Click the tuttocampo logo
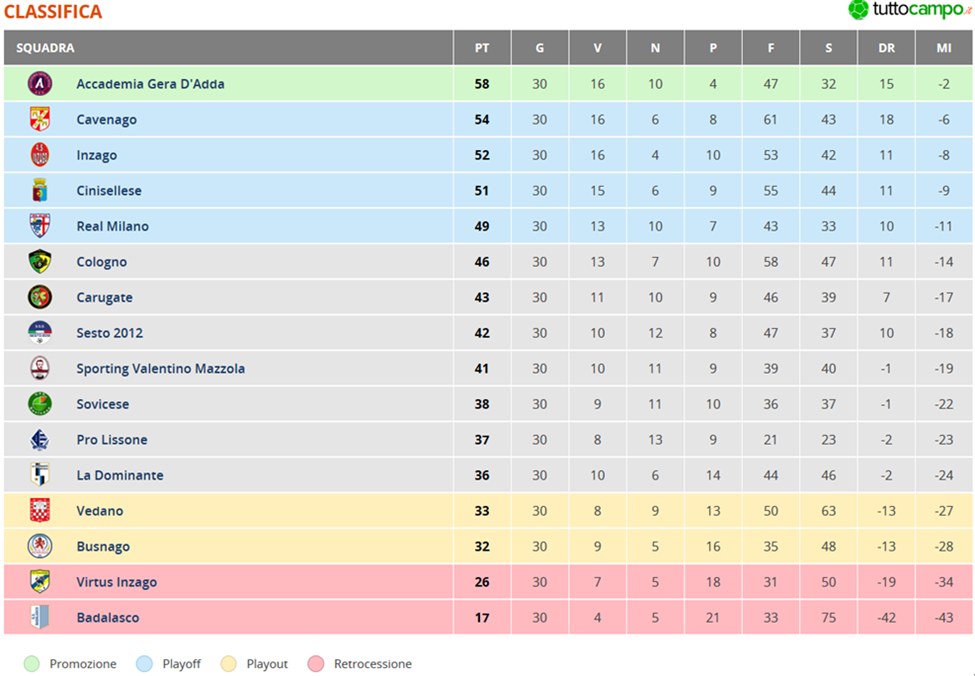The image size is (975, 676). point(909,10)
